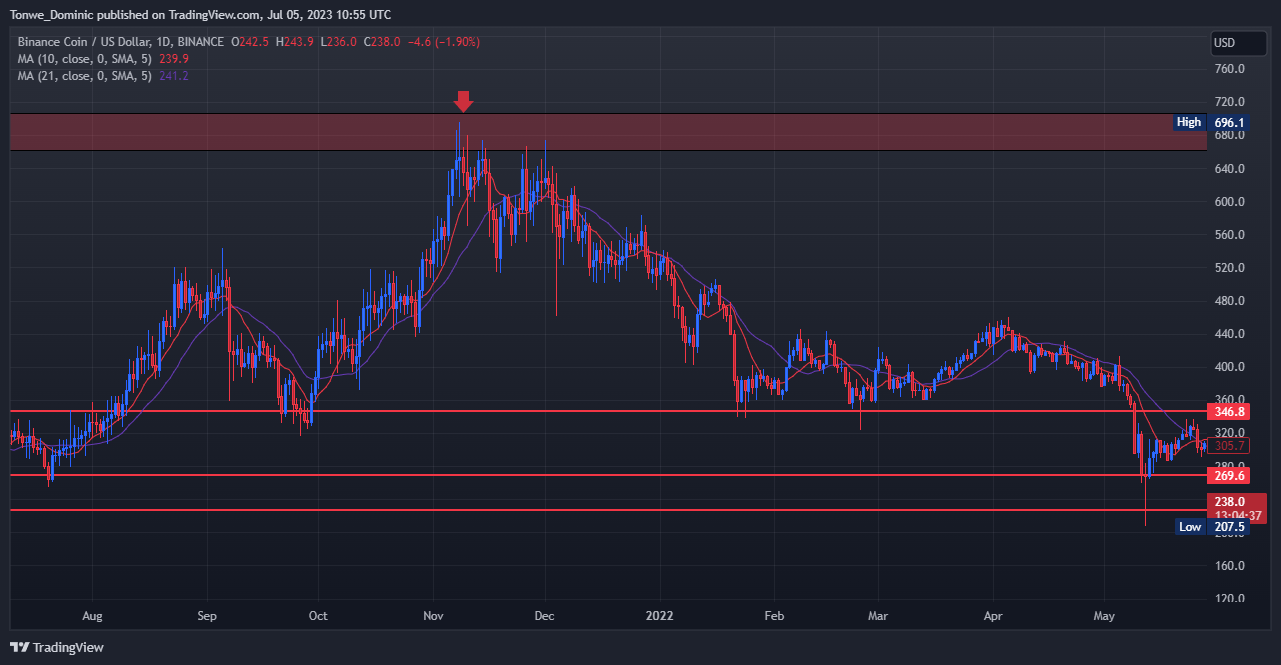Click the 600.0 price axis label
The width and height of the screenshot is (1281, 665).
(1229, 201)
